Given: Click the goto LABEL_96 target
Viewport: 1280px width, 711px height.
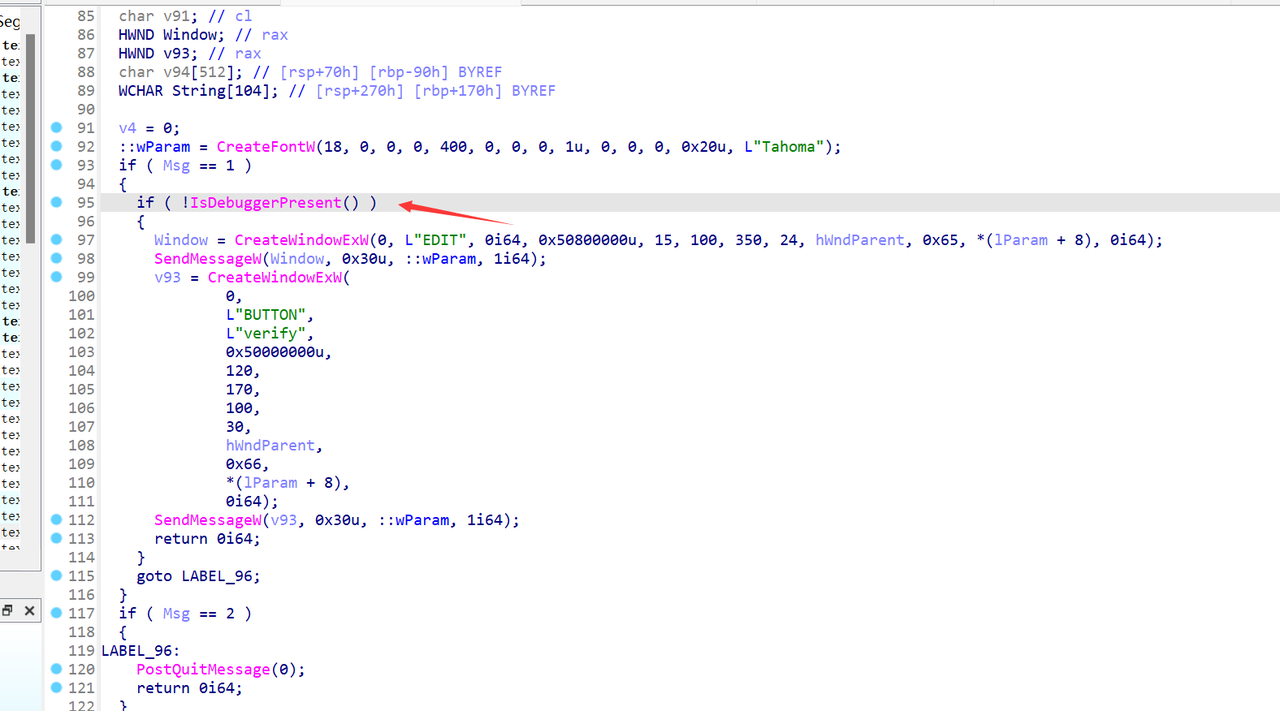Looking at the screenshot, I should pyautogui.click(x=220, y=576).
